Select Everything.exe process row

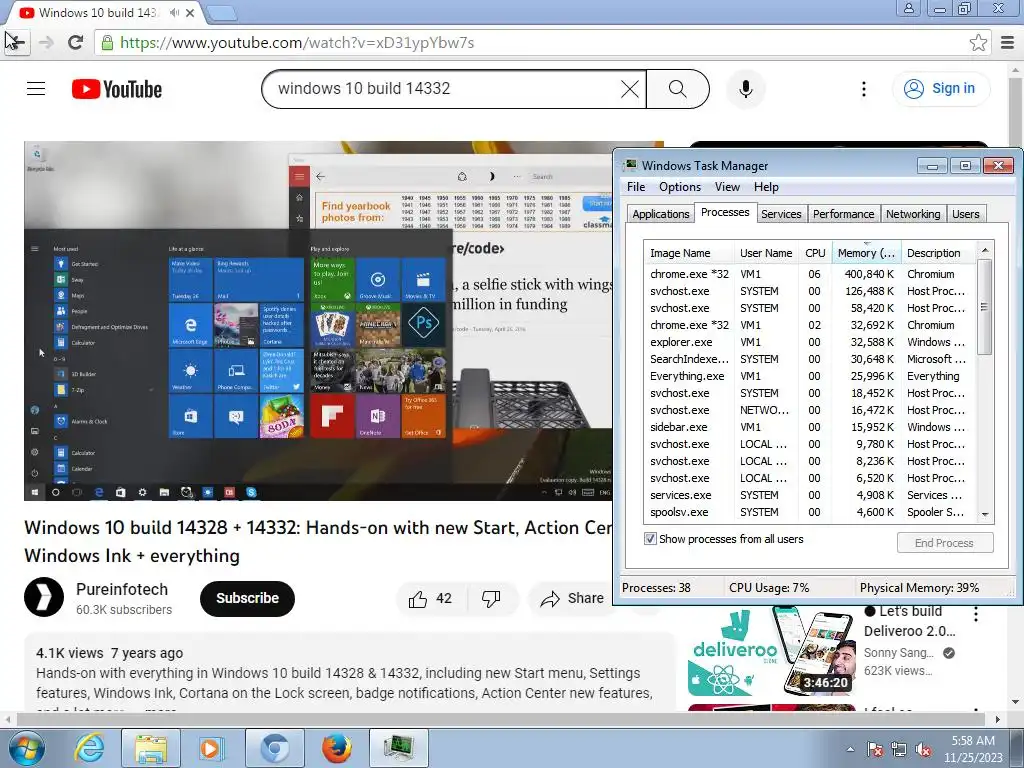point(810,376)
